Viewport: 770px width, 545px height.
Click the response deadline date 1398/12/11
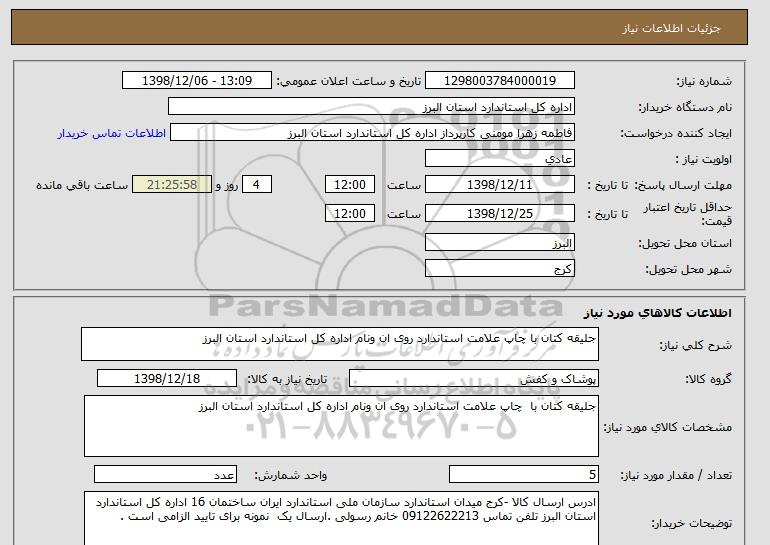pyautogui.click(x=499, y=185)
